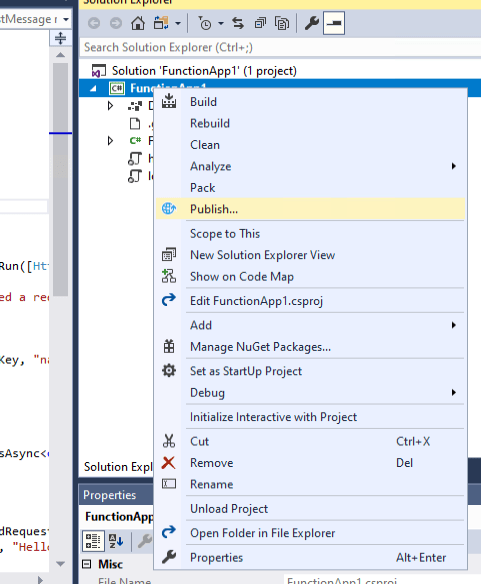481x584 pixels.
Task: Toggle Show All Files icon
Action: click(x=282, y=23)
